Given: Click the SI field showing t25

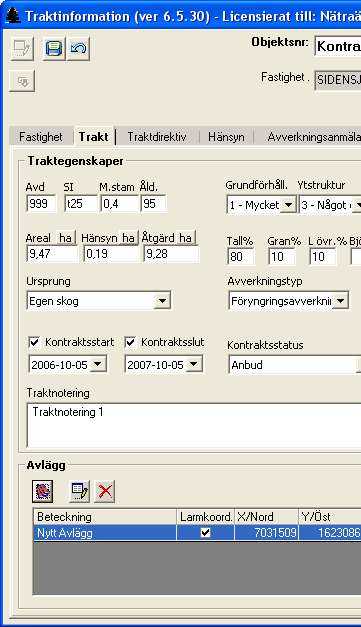Looking at the screenshot, I should (81, 204).
